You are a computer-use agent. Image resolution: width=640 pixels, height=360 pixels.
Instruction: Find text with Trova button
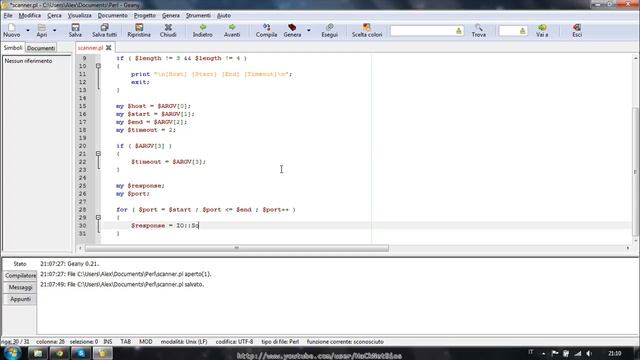click(x=479, y=31)
